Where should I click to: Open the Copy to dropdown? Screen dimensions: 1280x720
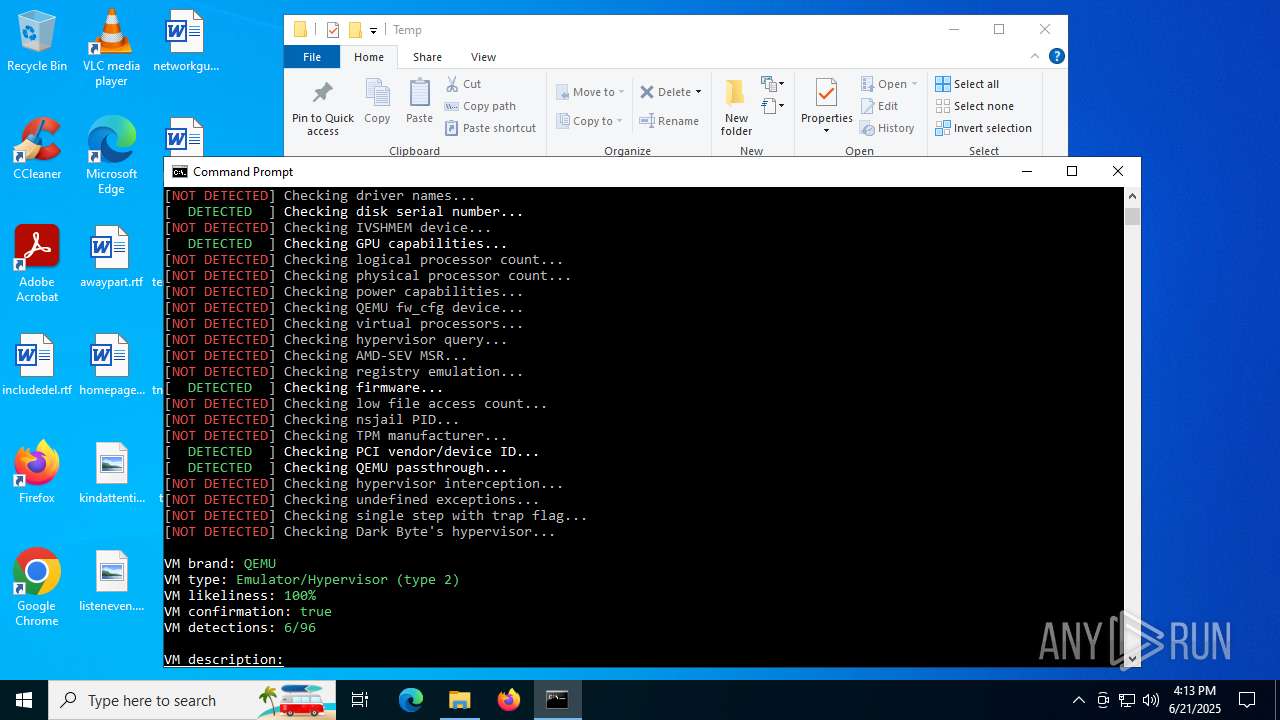click(x=590, y=121)
